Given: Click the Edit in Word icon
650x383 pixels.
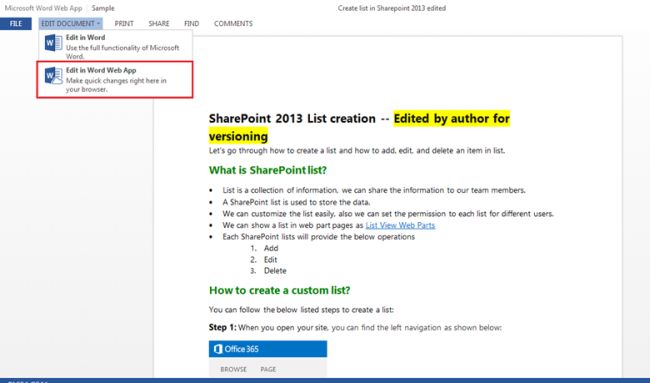Looking at the screenshot, I should click(53, 43).
